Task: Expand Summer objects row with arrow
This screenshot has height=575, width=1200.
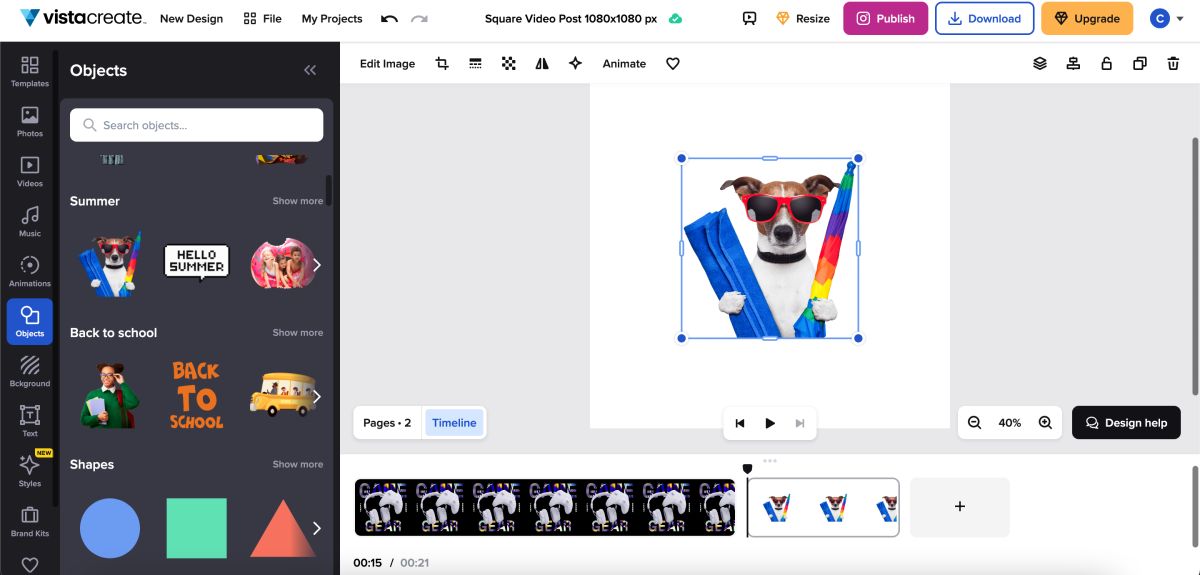Action: tap(317, 265)
